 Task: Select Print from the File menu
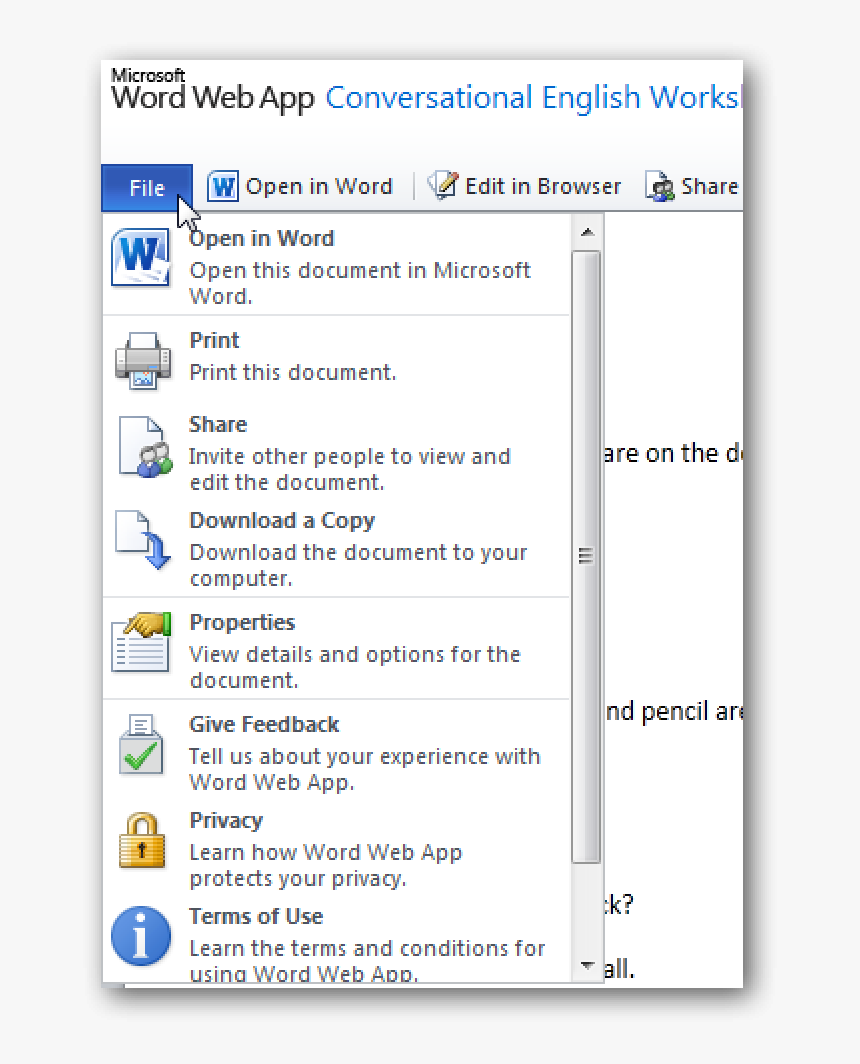click(x=214, y=341)
